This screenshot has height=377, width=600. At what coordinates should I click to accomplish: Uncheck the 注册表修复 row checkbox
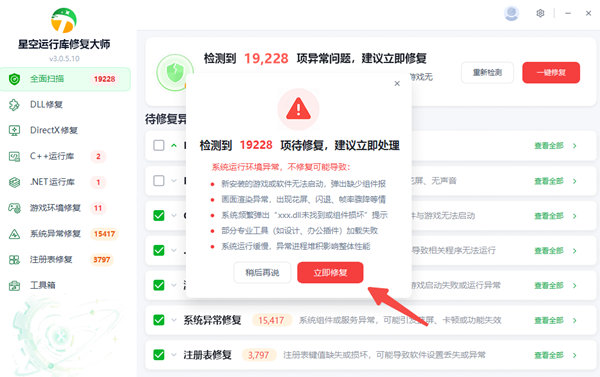[159, 355]
